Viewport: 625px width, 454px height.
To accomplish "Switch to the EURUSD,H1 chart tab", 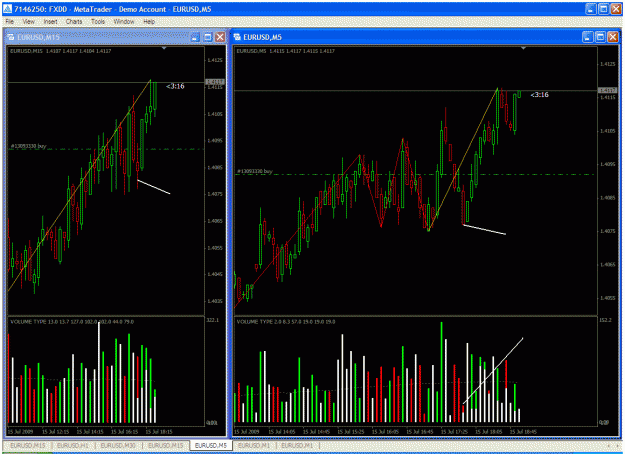I will [73, 445].
